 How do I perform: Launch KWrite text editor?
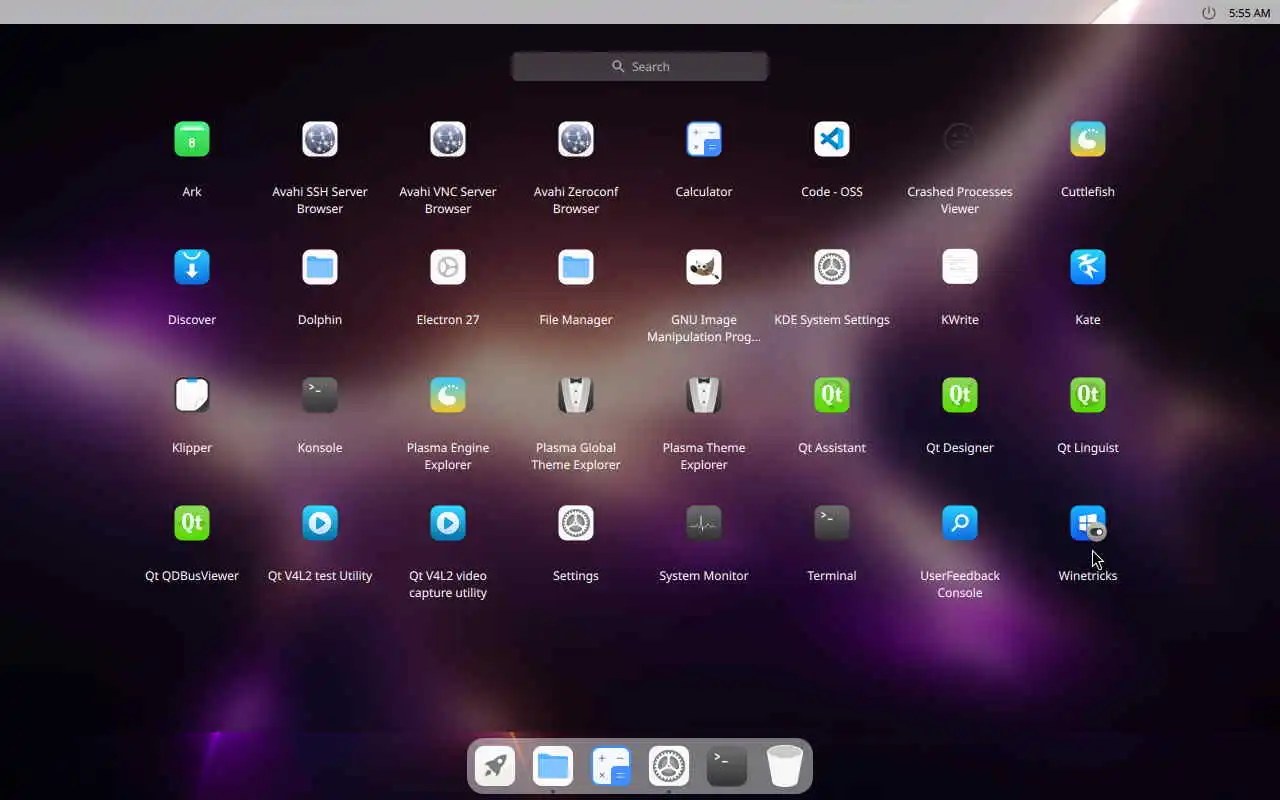[960, 267]
